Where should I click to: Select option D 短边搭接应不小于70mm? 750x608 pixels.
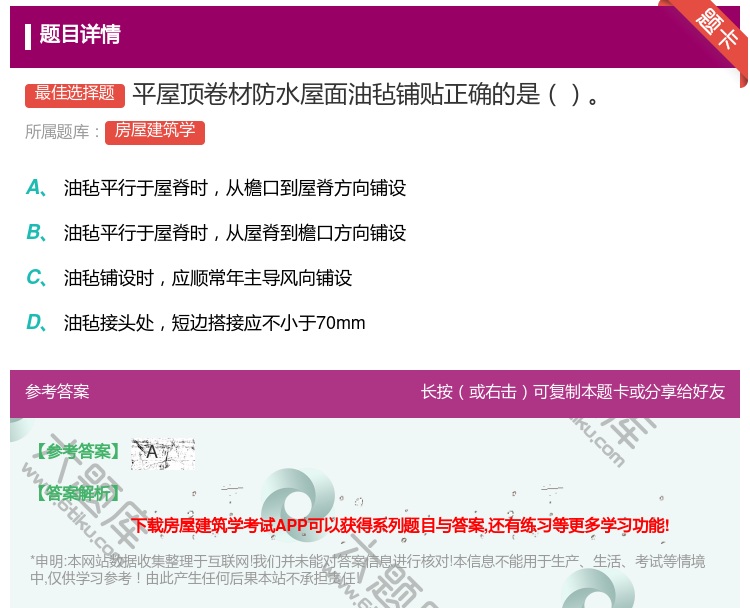[196, 323]
